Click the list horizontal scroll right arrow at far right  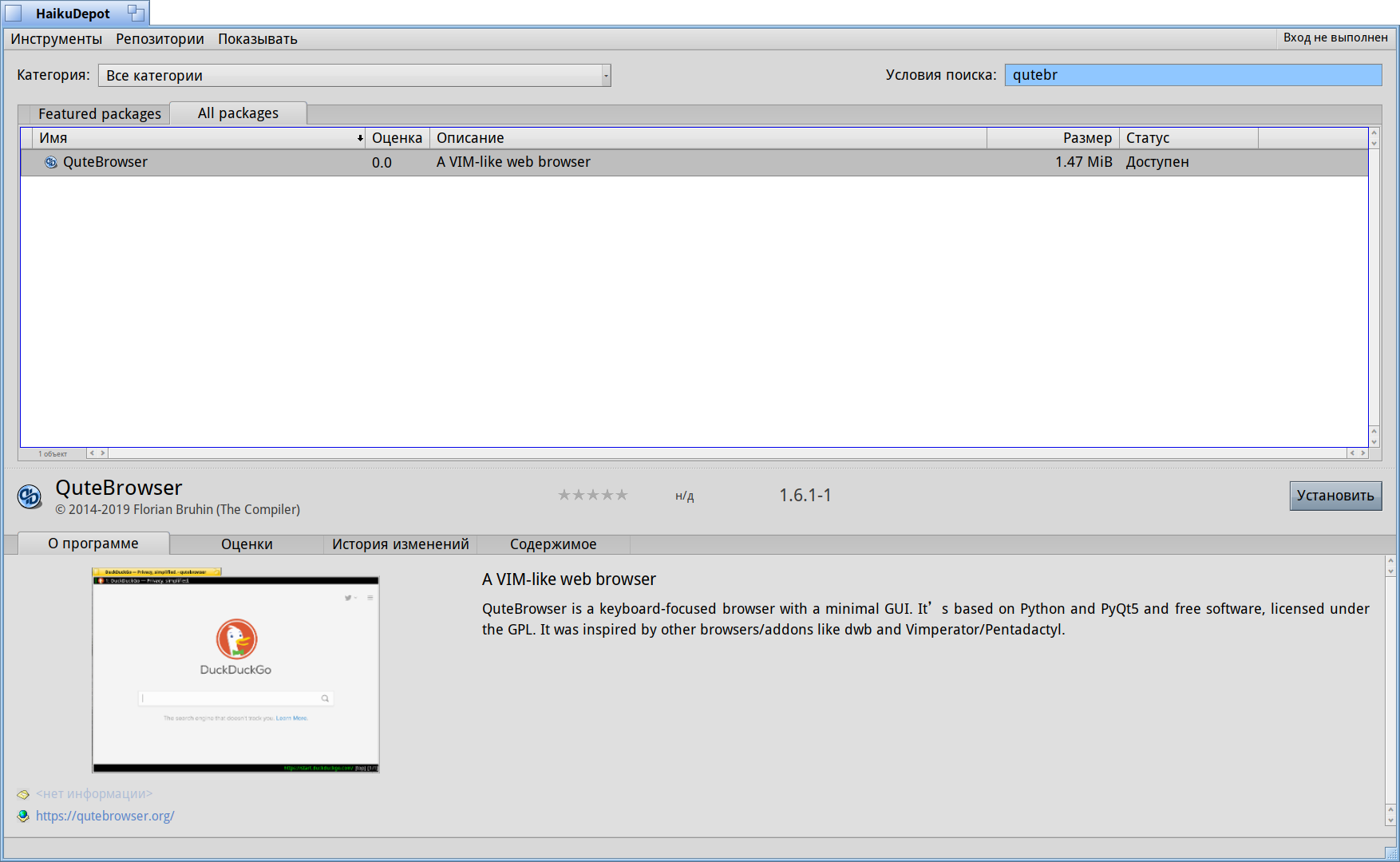coord(1362,453)
